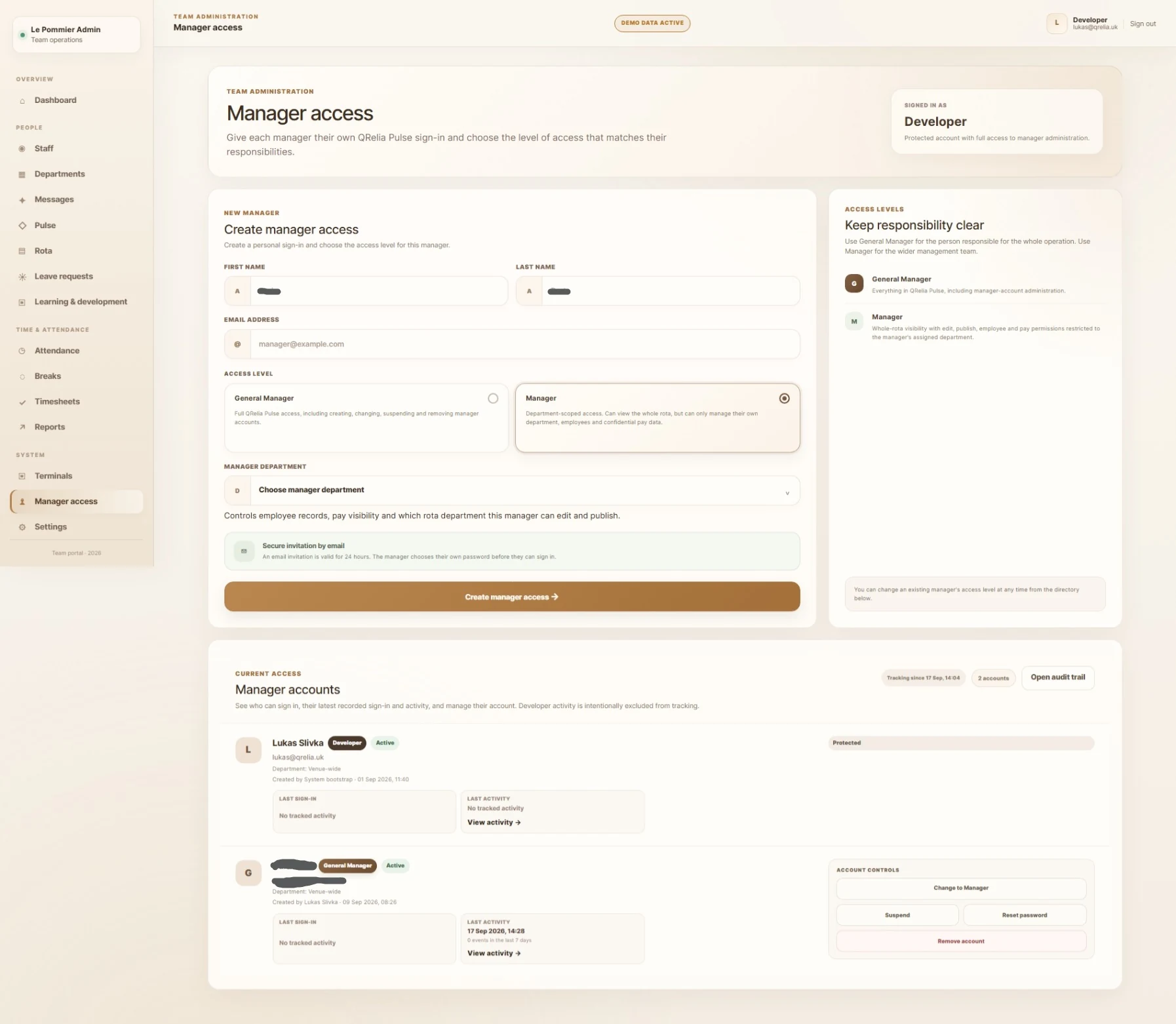Click the Settings gear icon
This screenshot has height=1024, width=1176.
coord(22,527)
